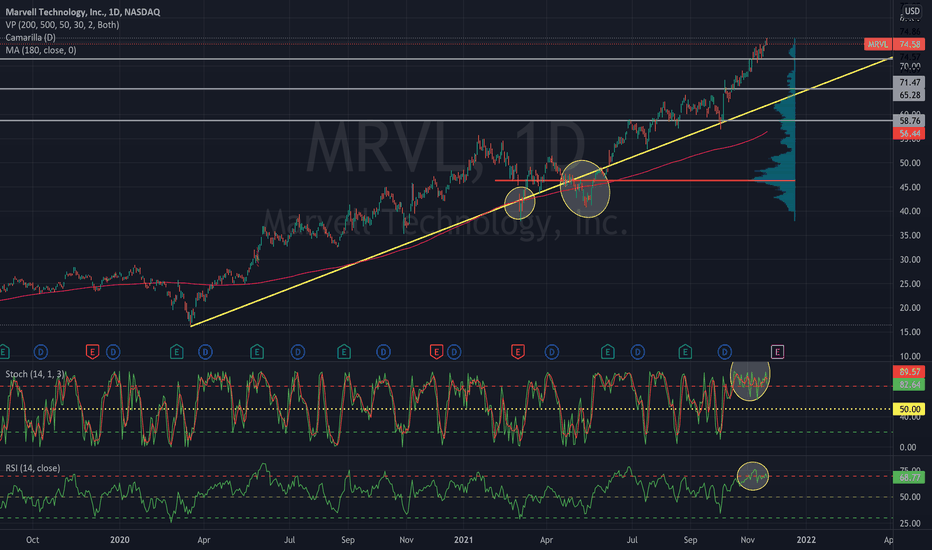Click the dividend marker above July 2020
The width and height of the screenshot is (932, 550).
[298, 352]
